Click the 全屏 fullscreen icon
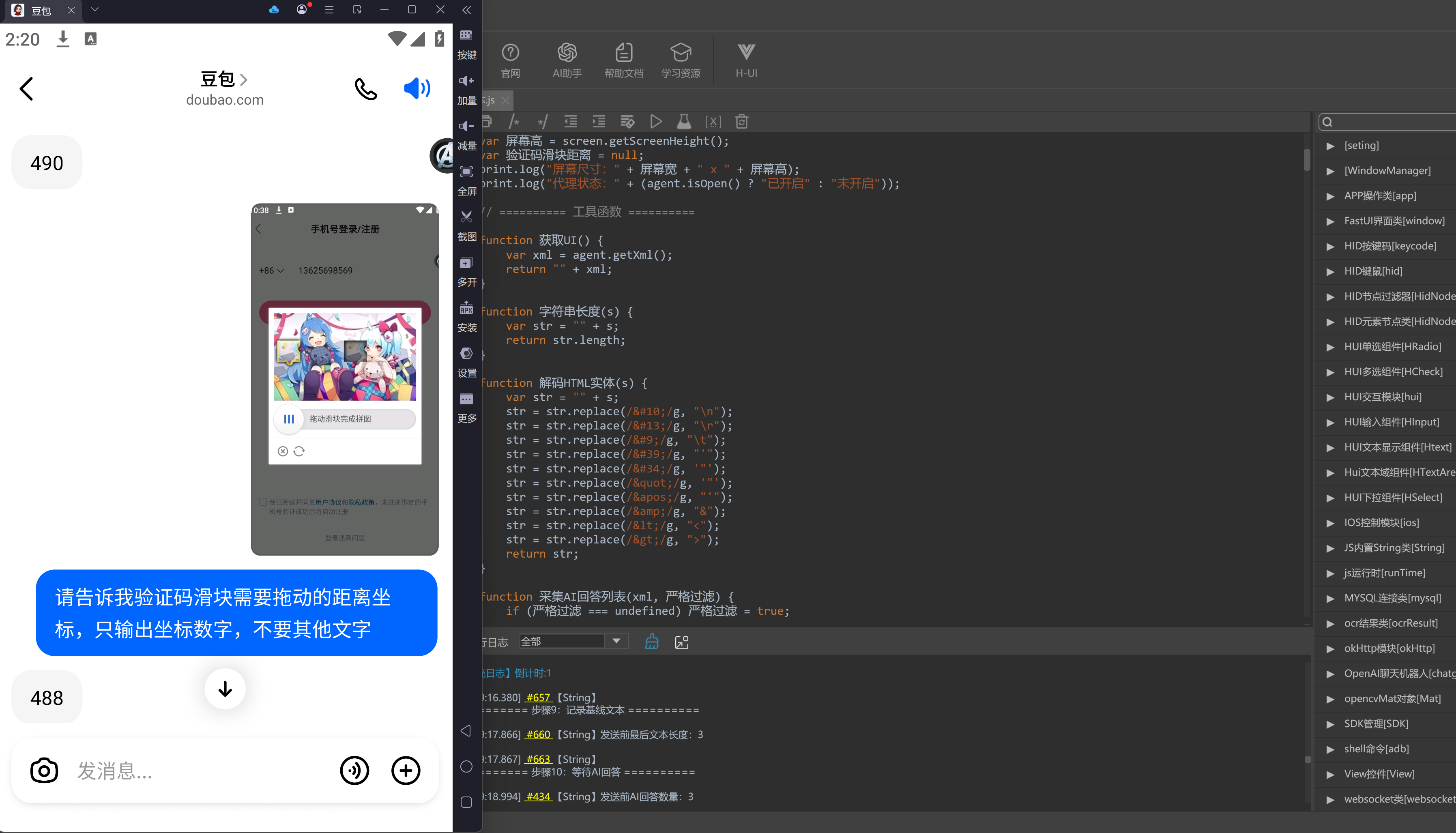Image resolution: width=1456 pixels, height=833 pixels. (466, 172)
